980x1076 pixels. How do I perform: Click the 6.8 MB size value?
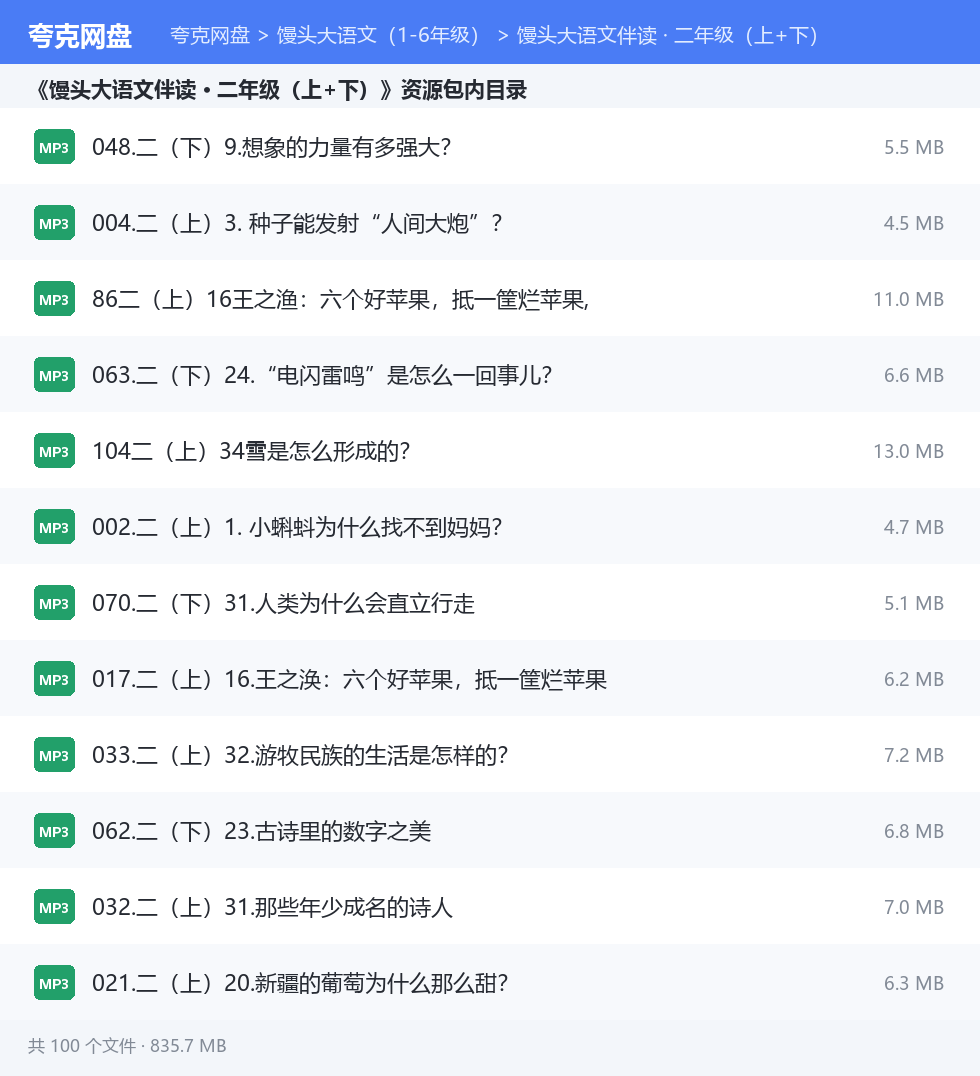(x=913, y=831)
